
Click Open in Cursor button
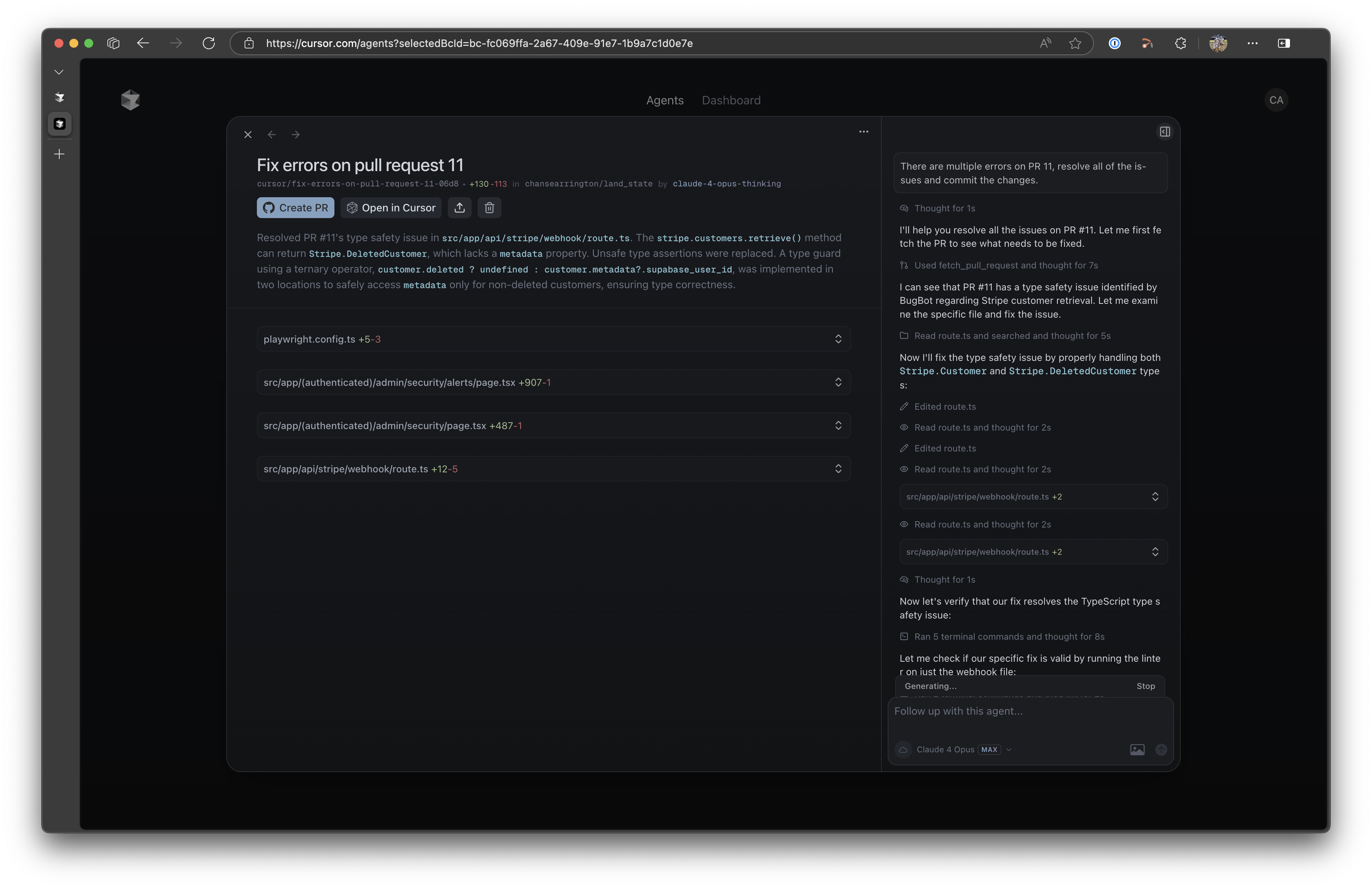[391, 207]
